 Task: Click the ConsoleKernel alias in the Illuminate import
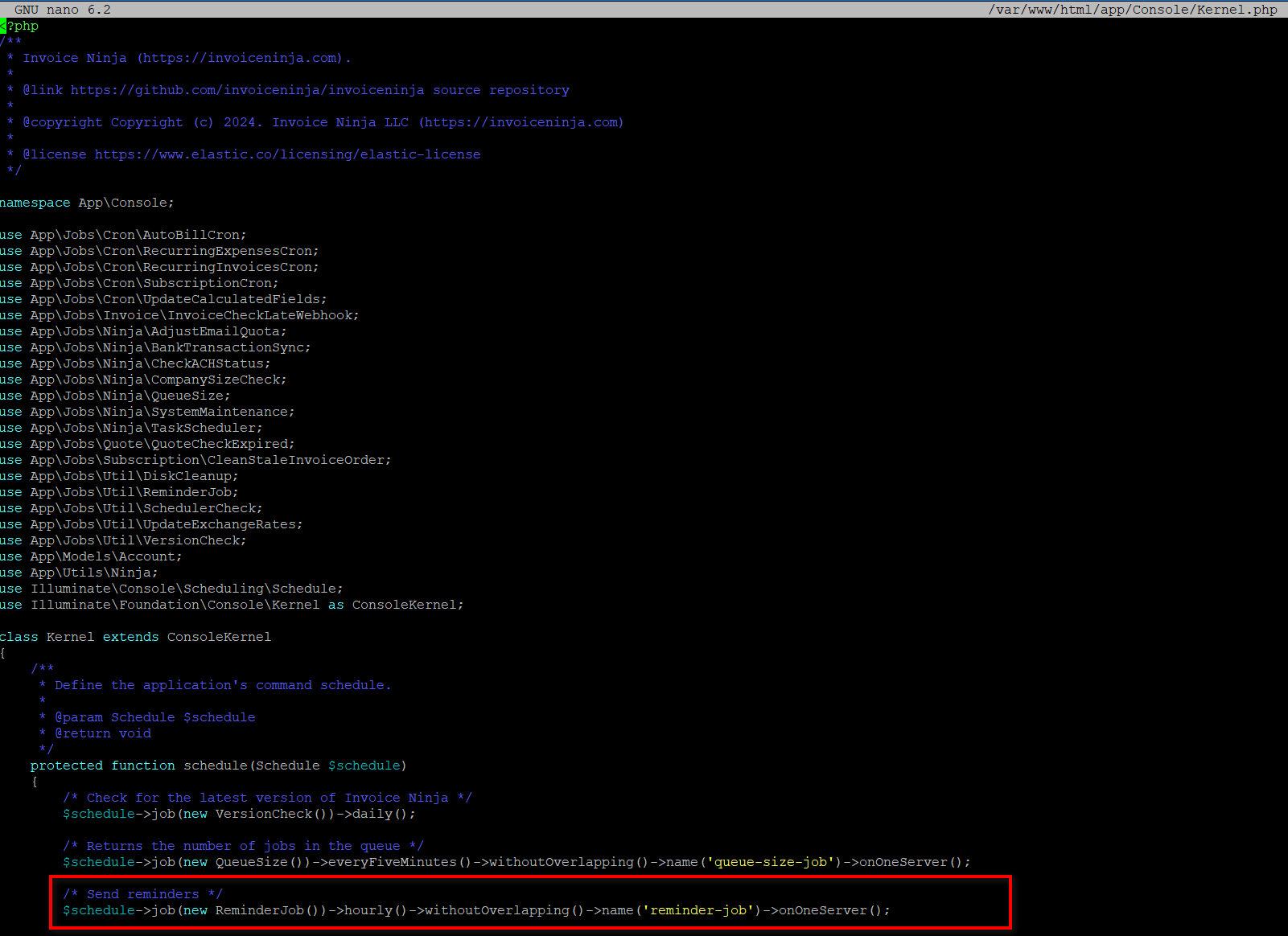tap(404, 605)
